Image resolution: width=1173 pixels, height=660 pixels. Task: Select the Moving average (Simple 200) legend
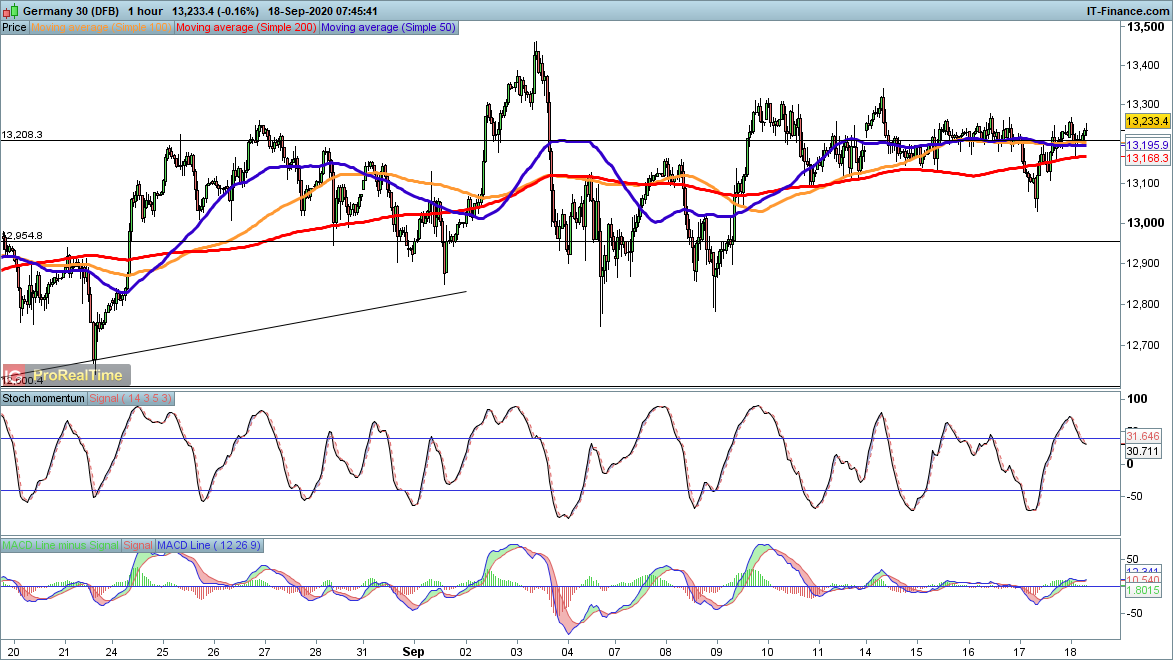[x=246, y=27]
